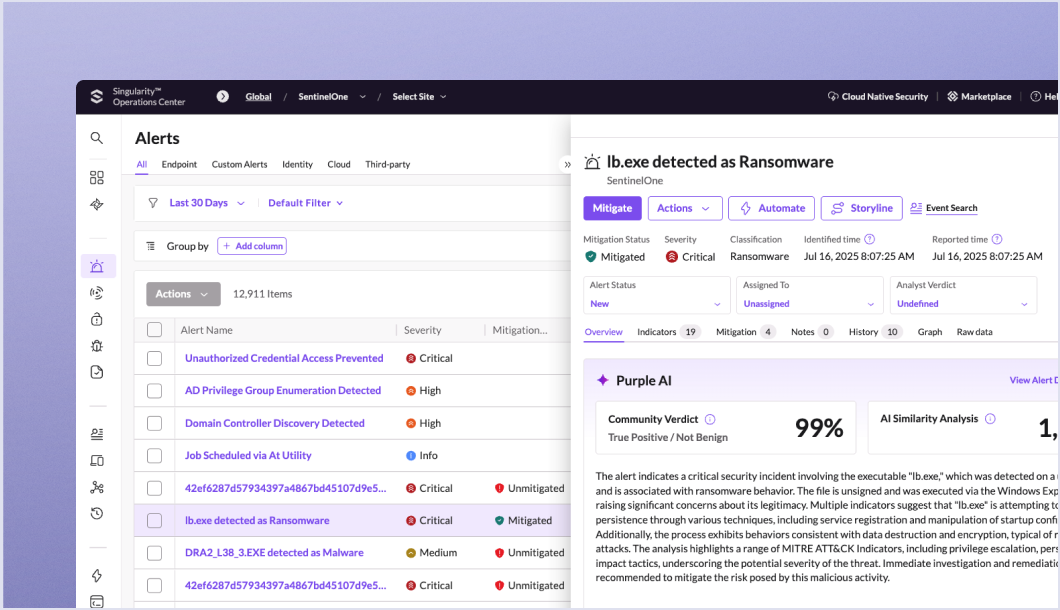Open the dashboard grid icon in sidebar
Image resolution: width=1060 pixels, height=610 pixels.
pos(97,178)
